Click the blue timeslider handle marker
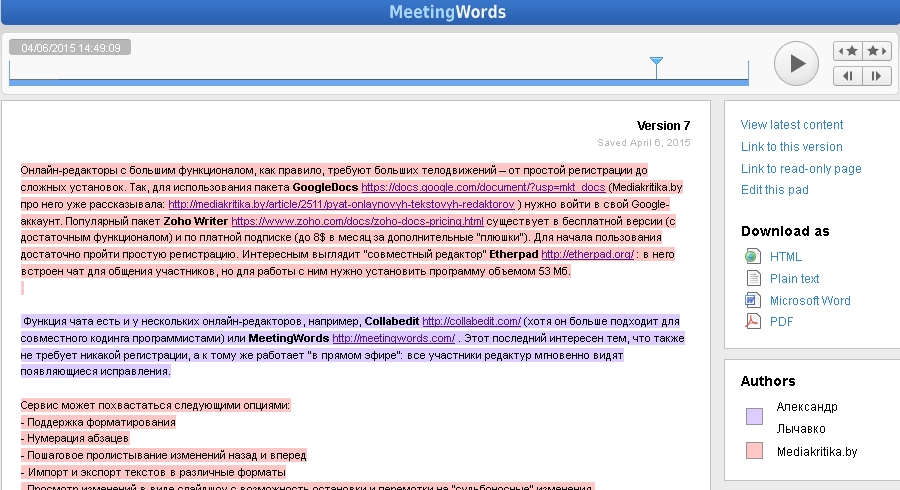900x490 pixels. coord(656,67)
